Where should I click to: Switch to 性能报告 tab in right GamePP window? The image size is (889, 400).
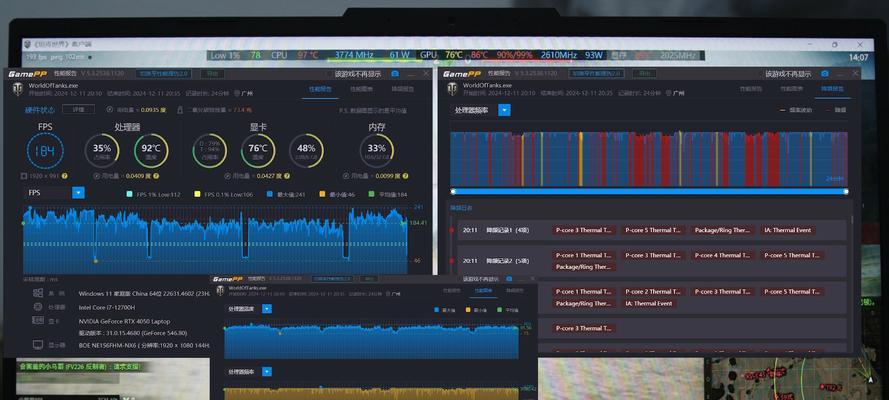[751, 89]
